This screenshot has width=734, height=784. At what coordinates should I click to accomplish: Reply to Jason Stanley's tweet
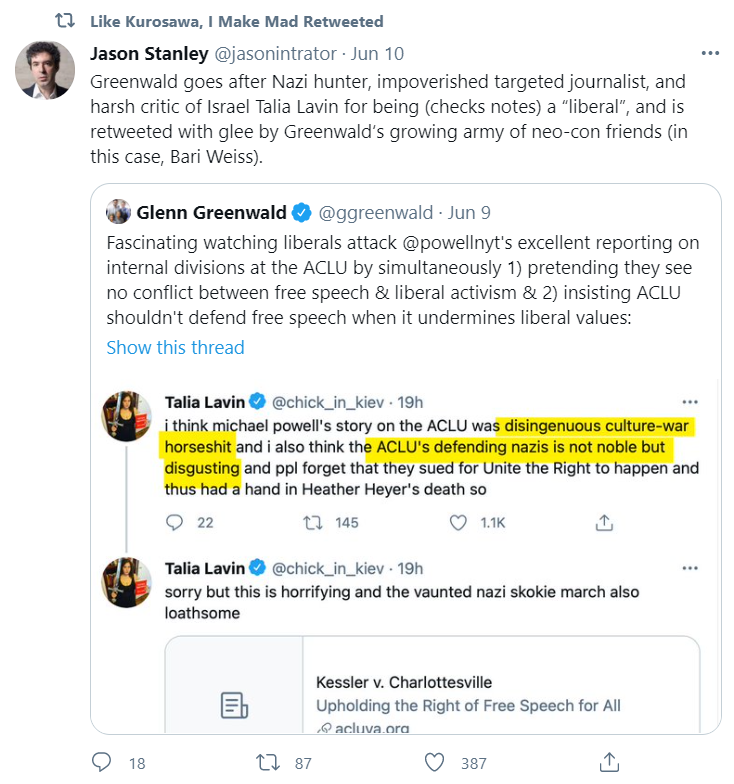pyautogui.click(x=102, y=762)
